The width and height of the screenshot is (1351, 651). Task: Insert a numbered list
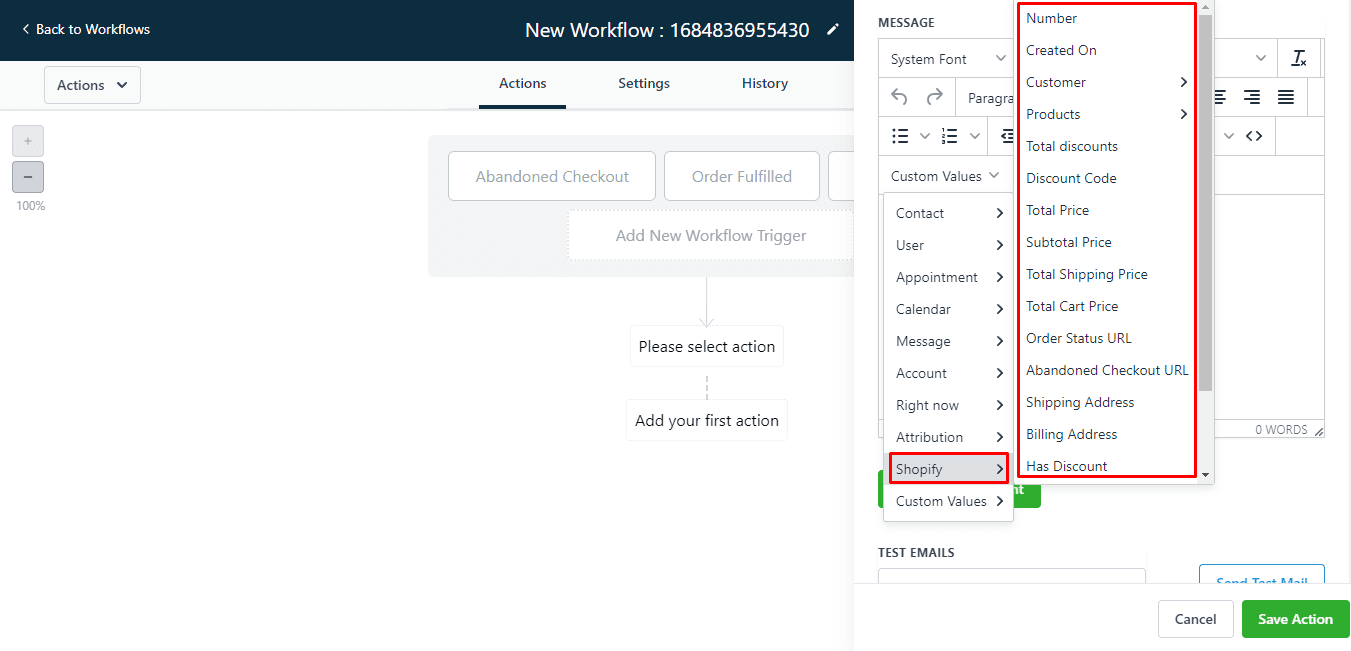[x=950, y=136]
